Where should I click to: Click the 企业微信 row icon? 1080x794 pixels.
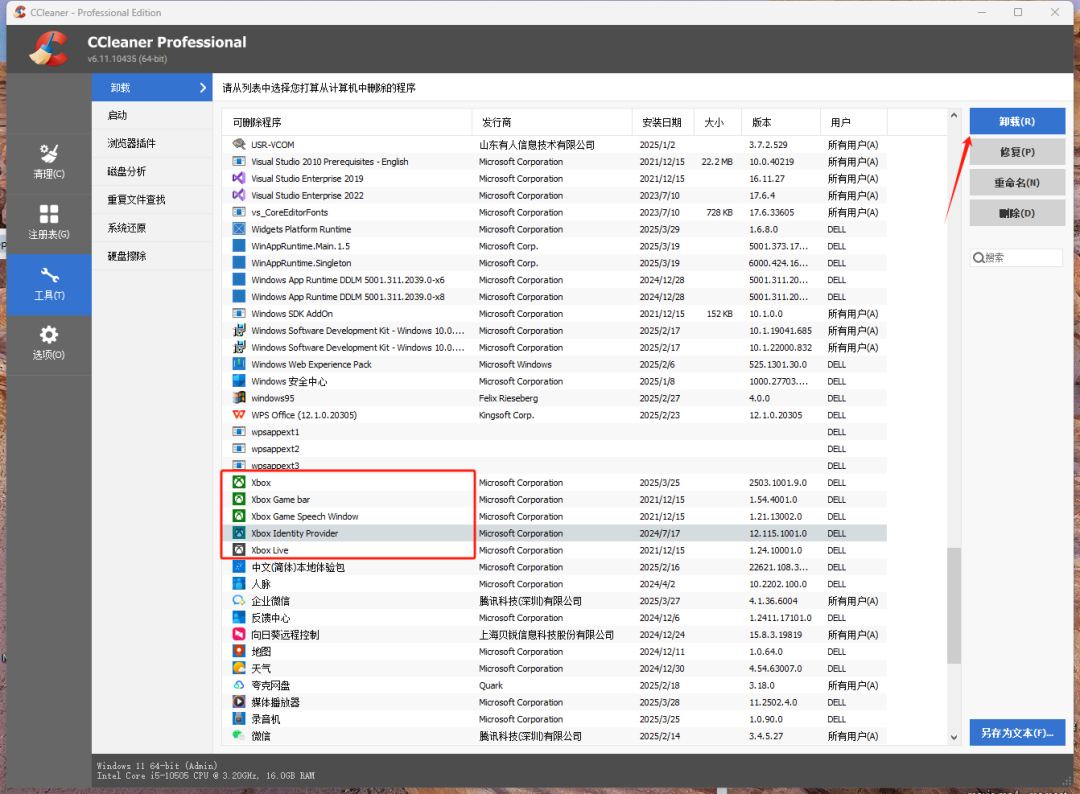click(239, 600)
